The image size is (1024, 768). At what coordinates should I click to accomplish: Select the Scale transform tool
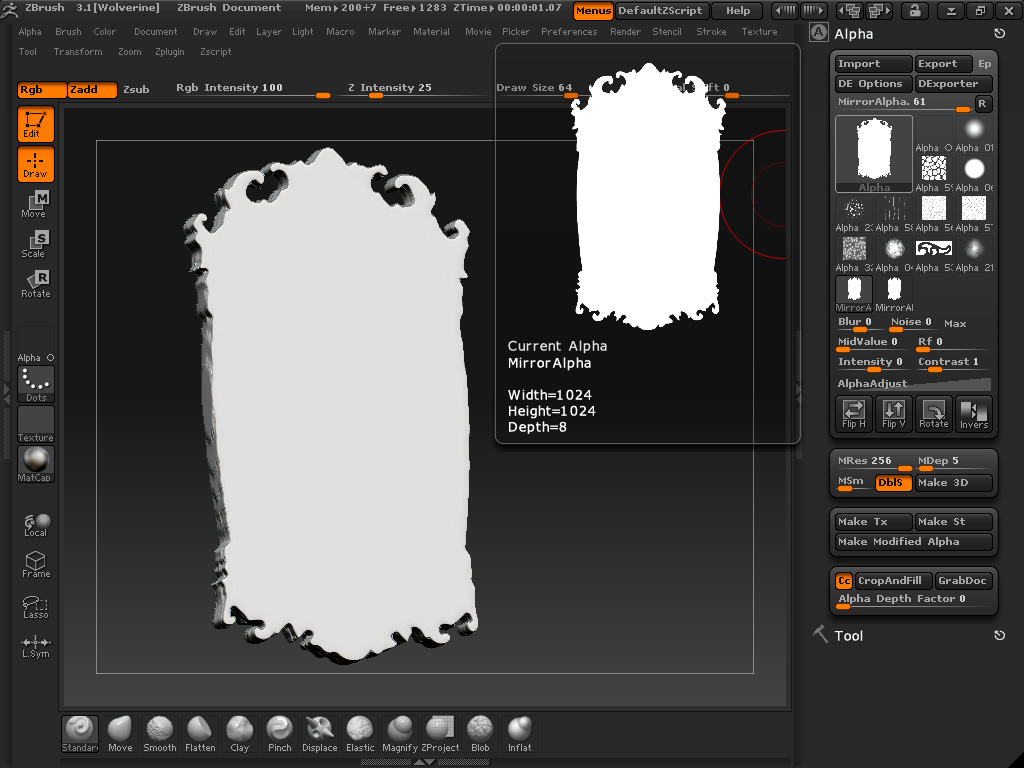click(35, 244)
